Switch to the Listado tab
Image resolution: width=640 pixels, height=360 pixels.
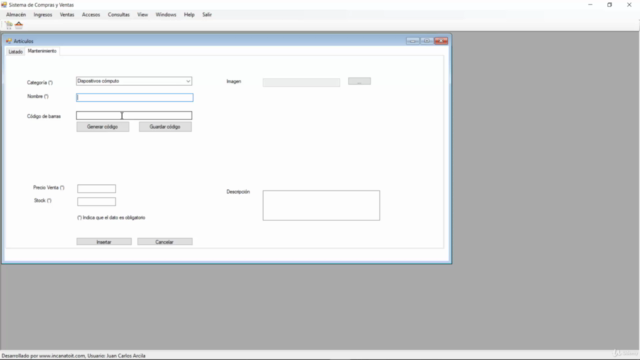(x=16, y=52)
